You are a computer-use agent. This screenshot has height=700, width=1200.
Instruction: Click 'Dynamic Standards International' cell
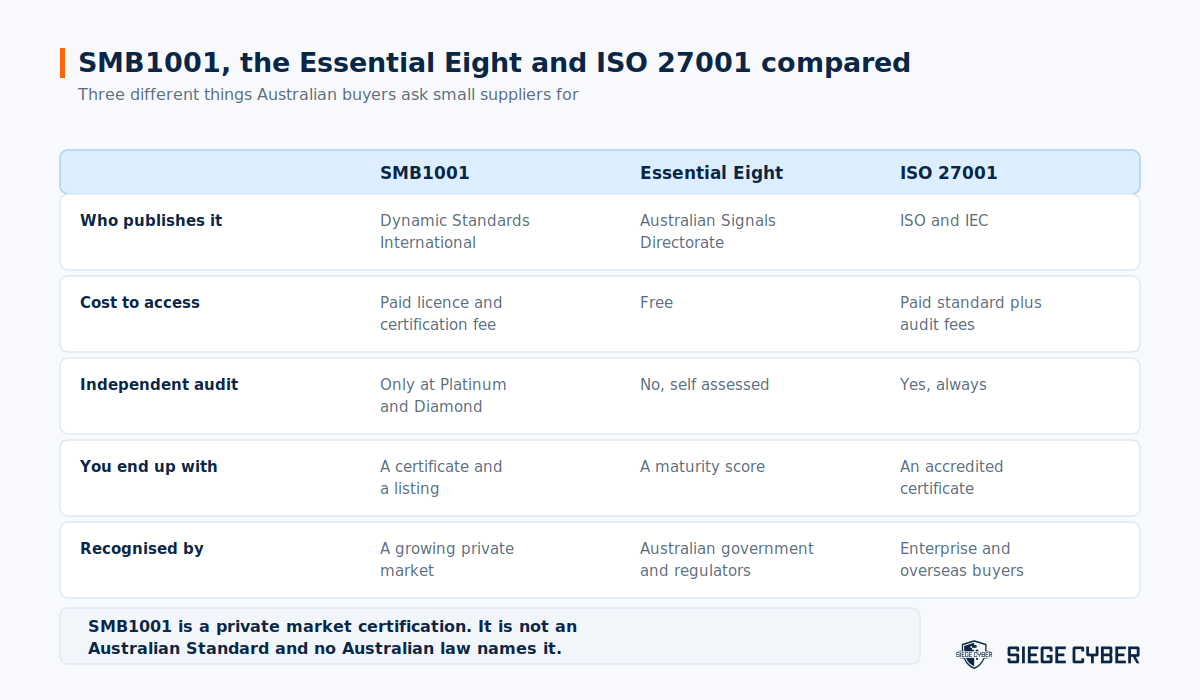tap(455, 232)
